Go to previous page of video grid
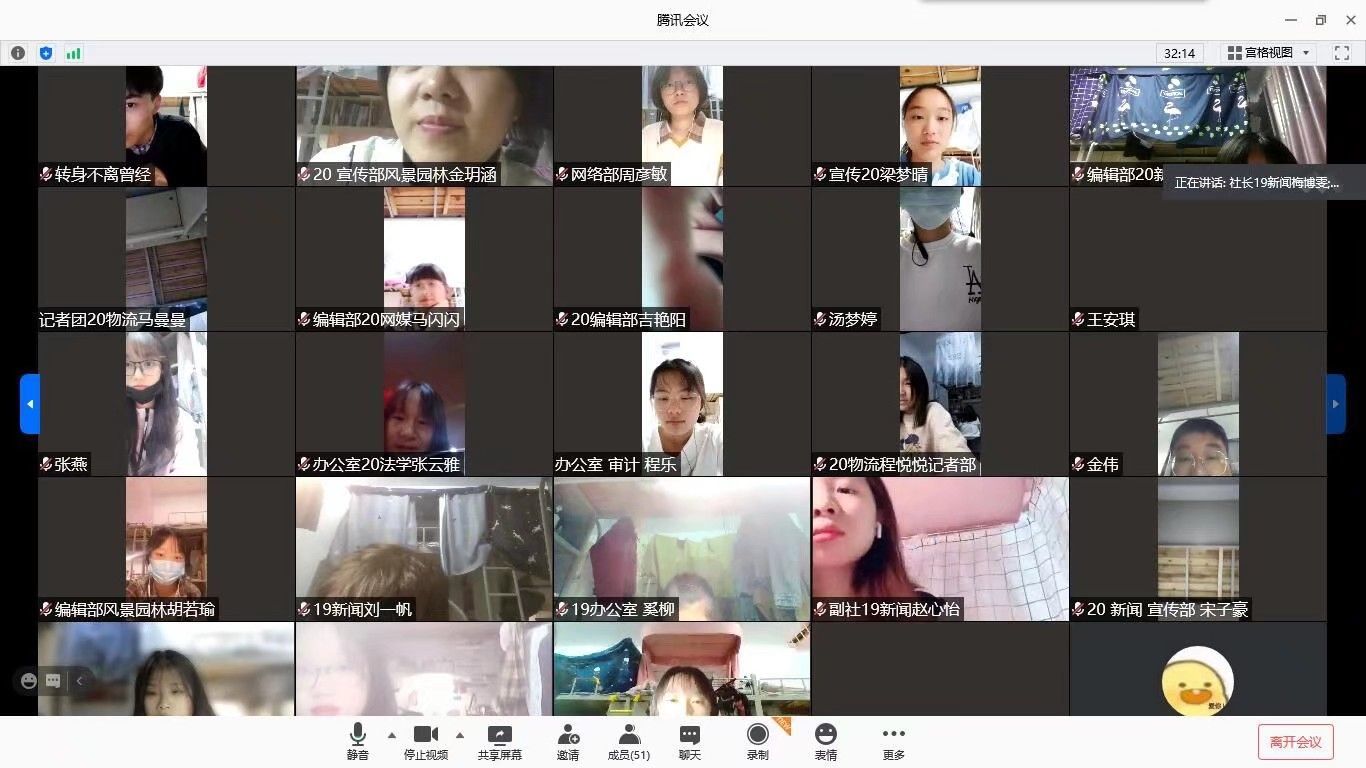 click(x=30, y=404)
